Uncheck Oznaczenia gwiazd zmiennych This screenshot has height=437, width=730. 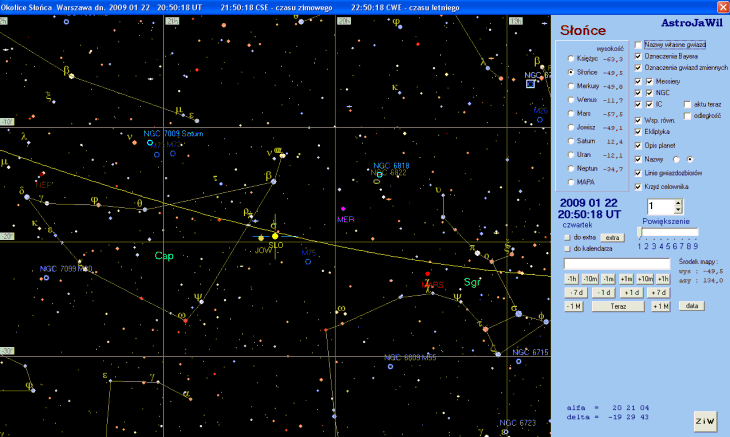[638, 68]
